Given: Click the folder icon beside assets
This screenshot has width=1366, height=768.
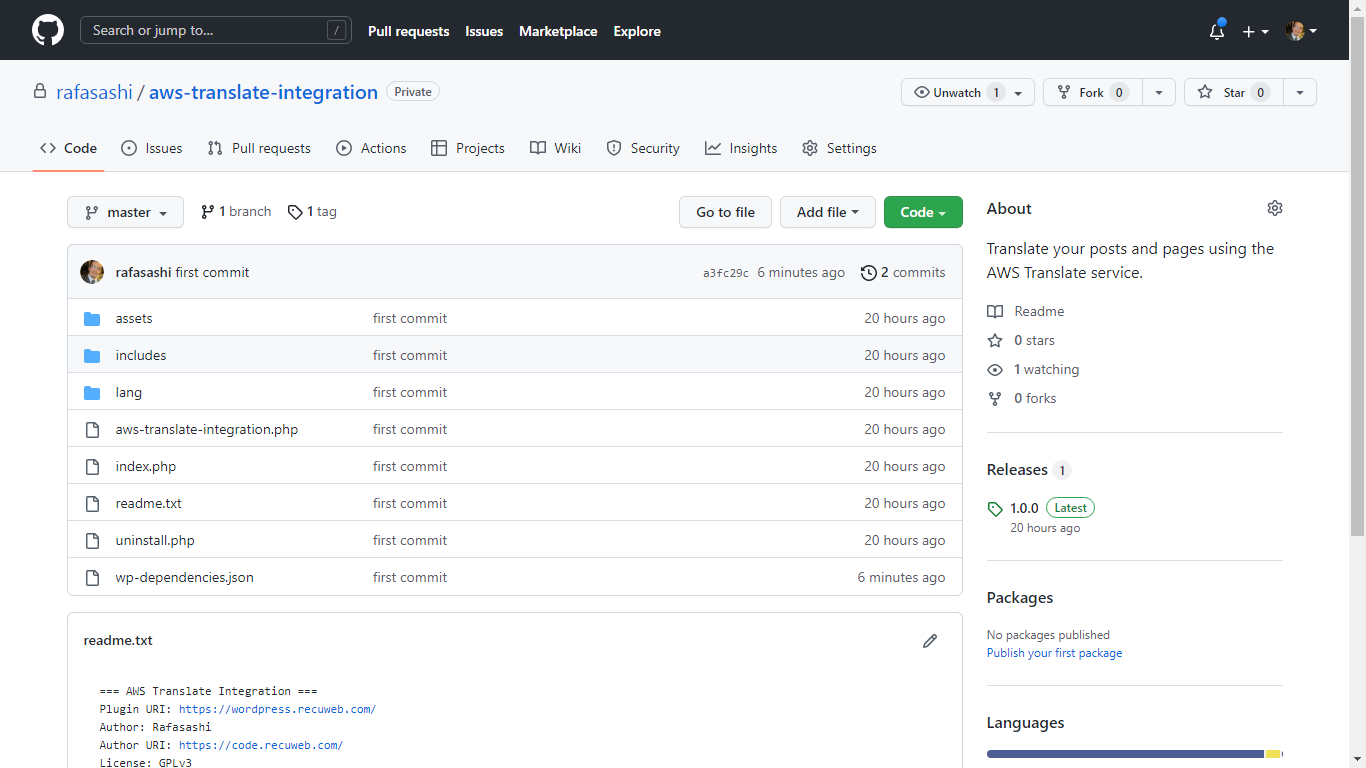Looking at the screenshot, I should (92, 318).
